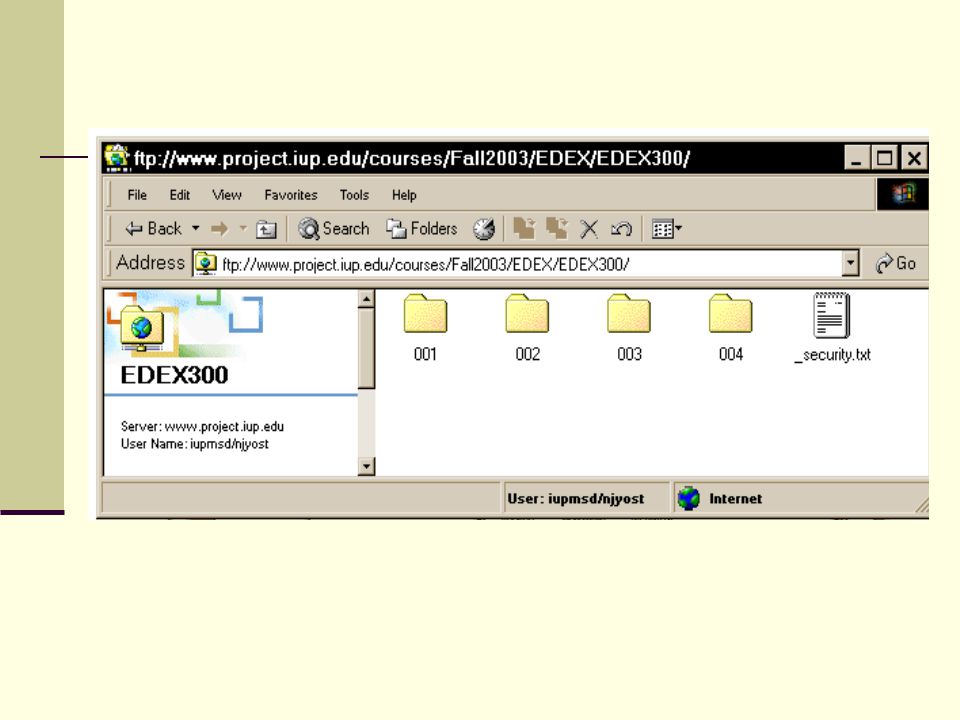Click Server: www.project.iup.edu text

click(x=202, y=426)
